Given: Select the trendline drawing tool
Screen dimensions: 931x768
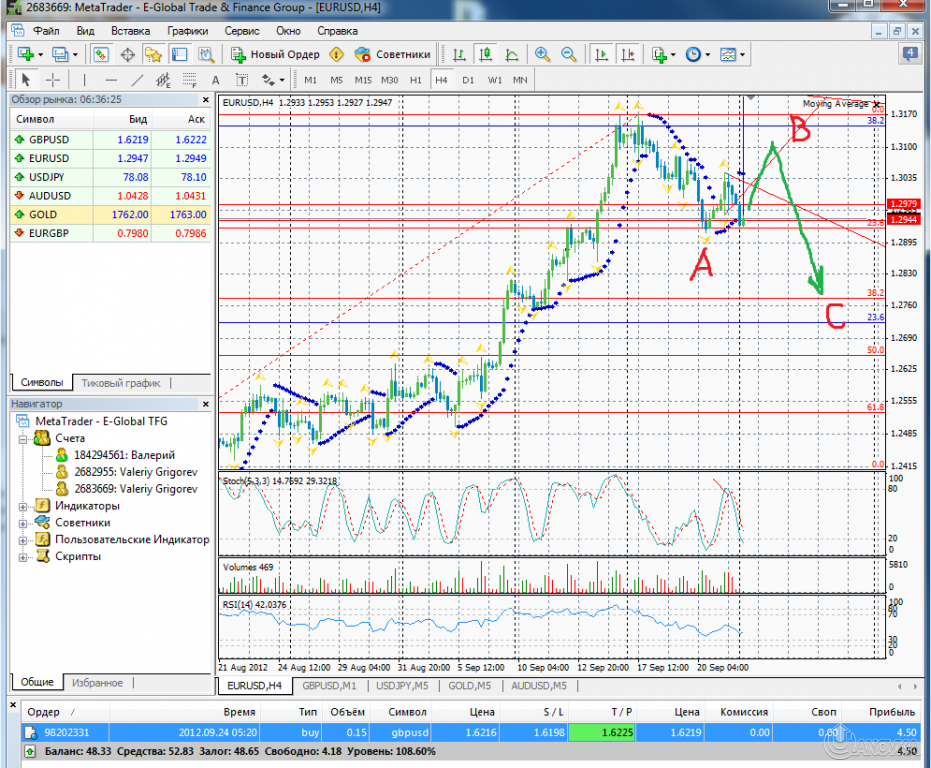Looking at the screenshot, I should click(x=136, y=79).
